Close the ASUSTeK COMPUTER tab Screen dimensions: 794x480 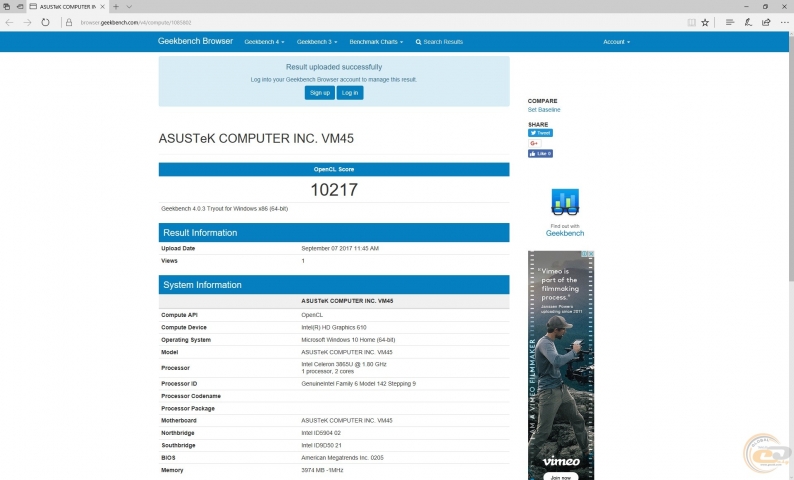tap(102, 7)
